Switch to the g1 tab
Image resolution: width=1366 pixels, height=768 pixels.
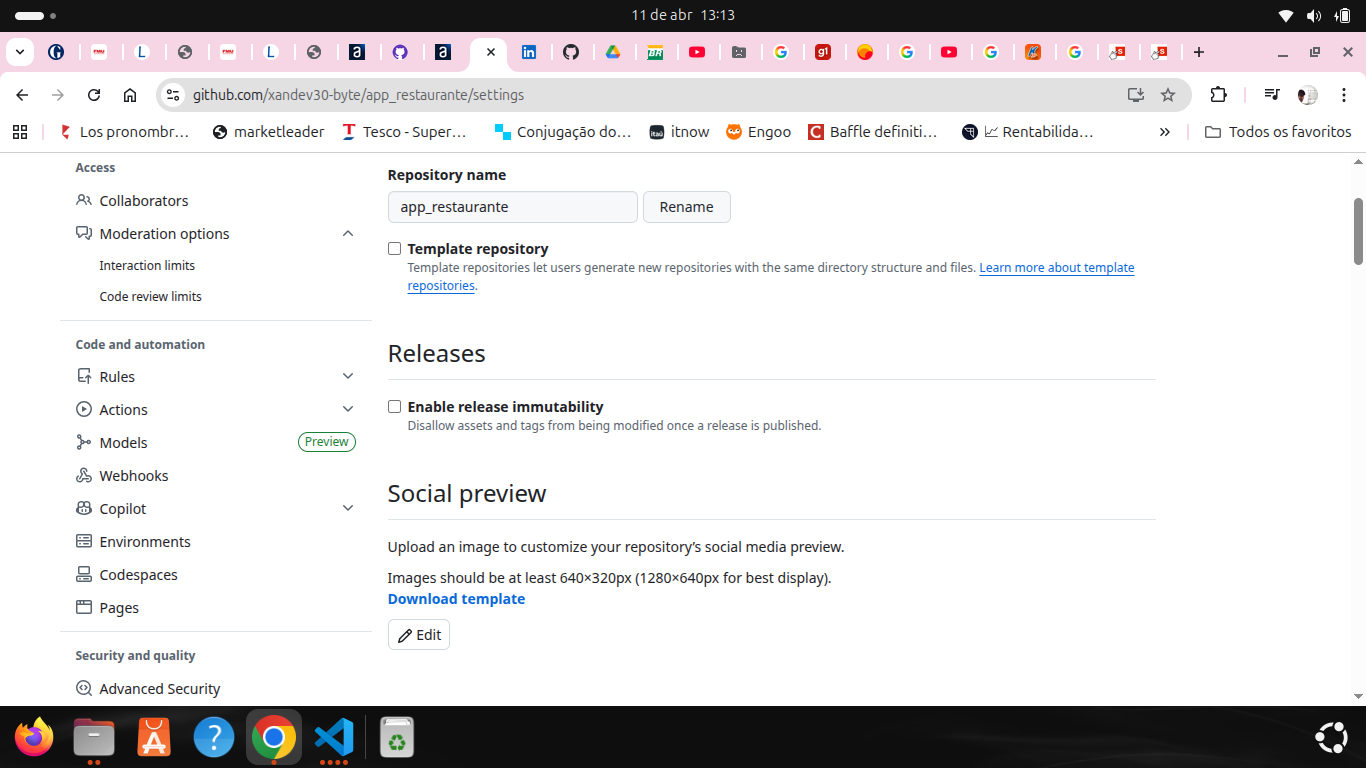823,52
